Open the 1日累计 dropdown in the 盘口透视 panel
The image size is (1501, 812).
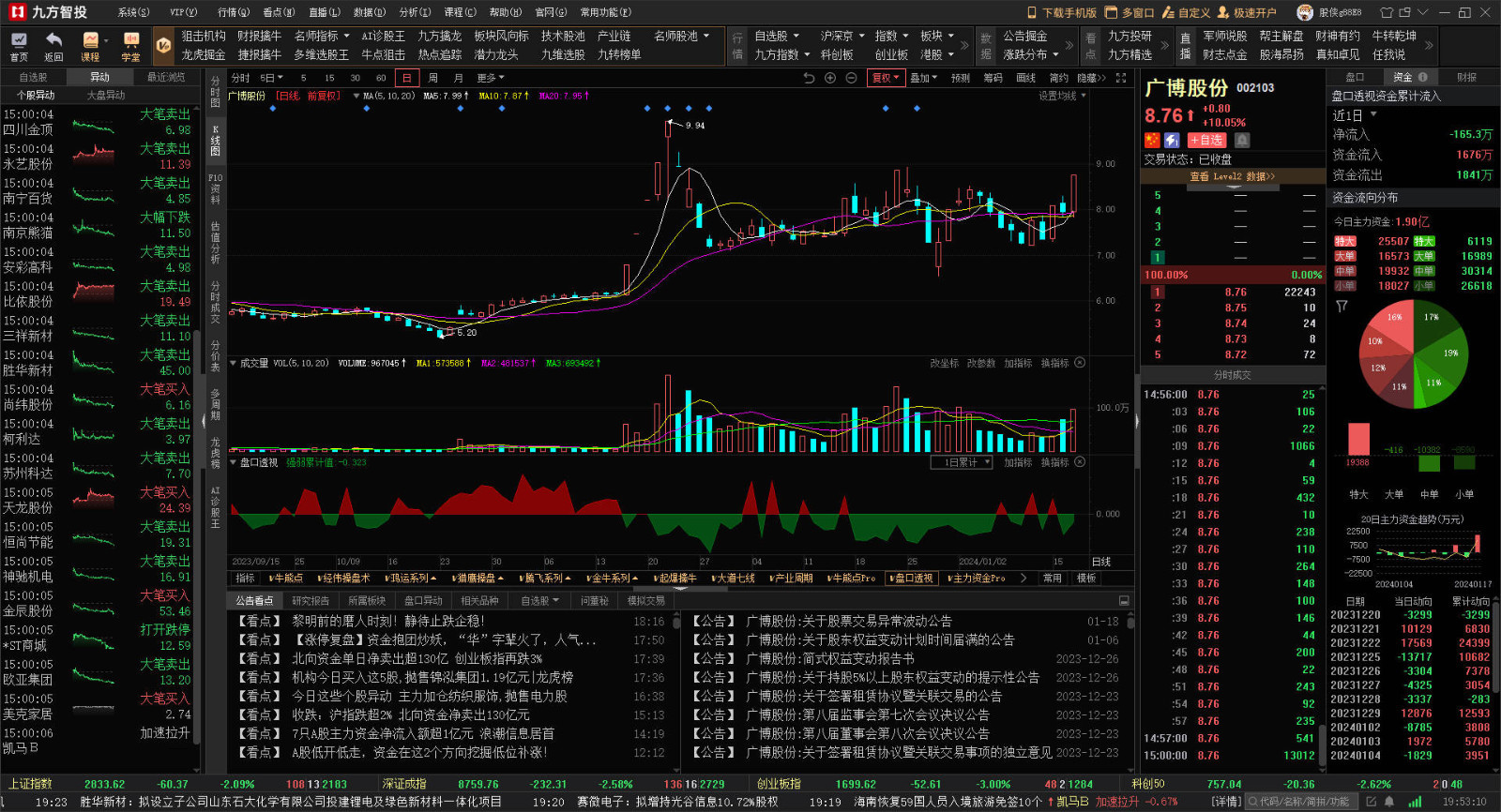point(962,462)
